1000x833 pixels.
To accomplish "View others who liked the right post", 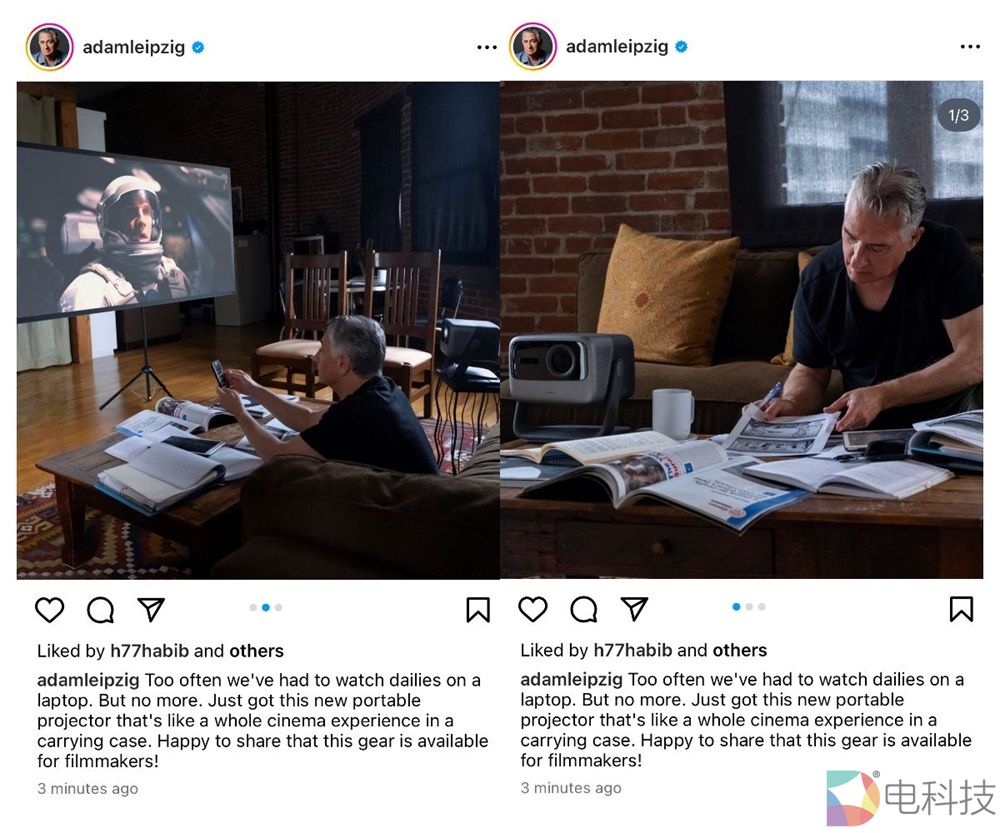I will 740,650.
